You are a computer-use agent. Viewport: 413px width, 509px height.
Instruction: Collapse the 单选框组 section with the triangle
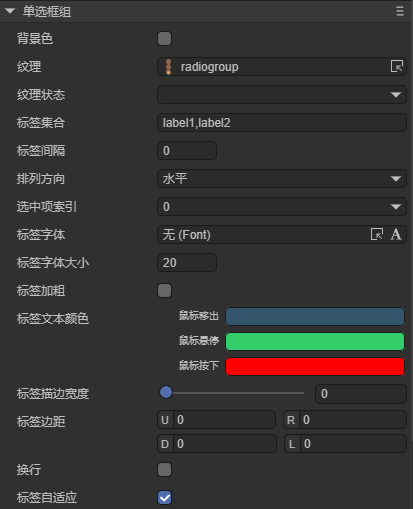[10, 11]
